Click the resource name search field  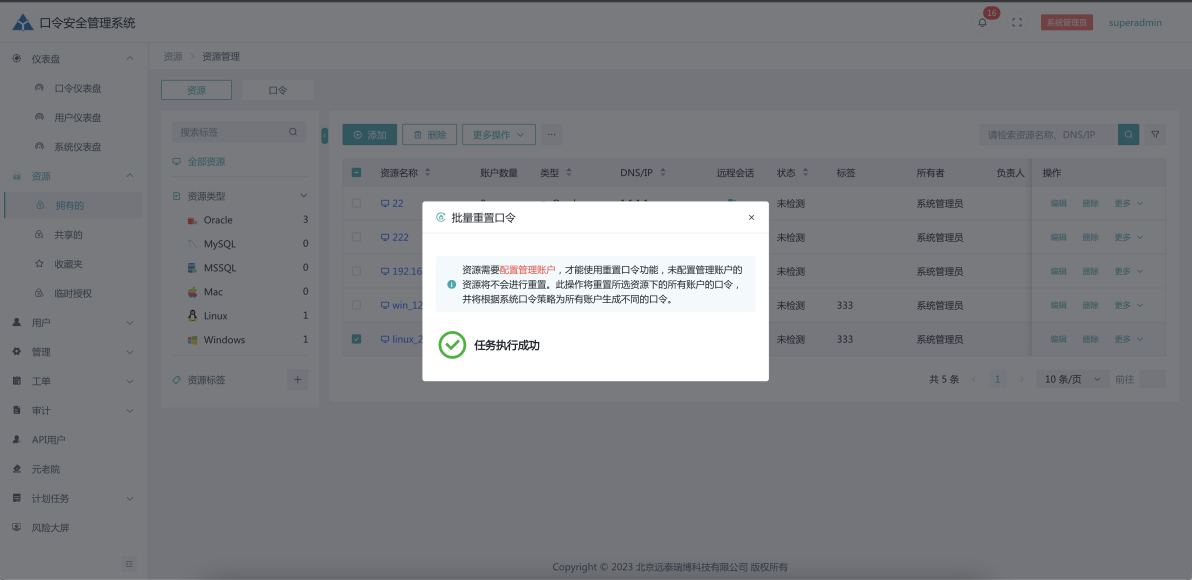point(1047,134)
